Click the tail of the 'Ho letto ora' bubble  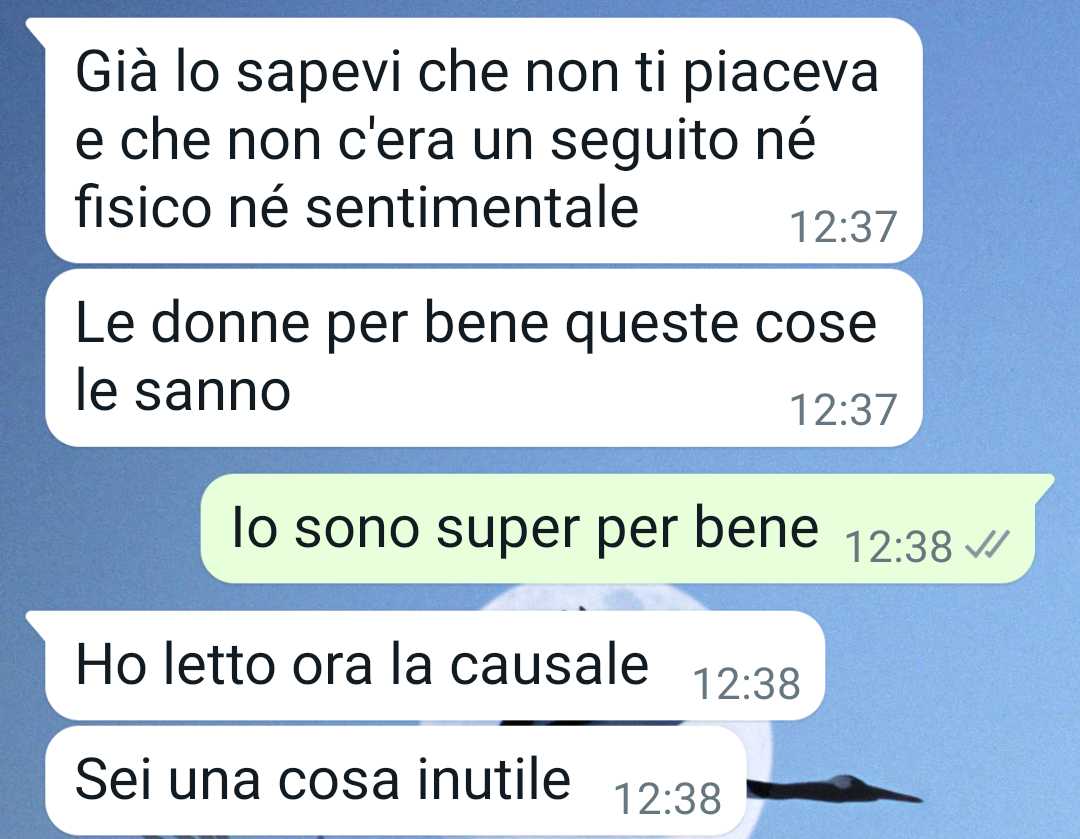[37, 623]
